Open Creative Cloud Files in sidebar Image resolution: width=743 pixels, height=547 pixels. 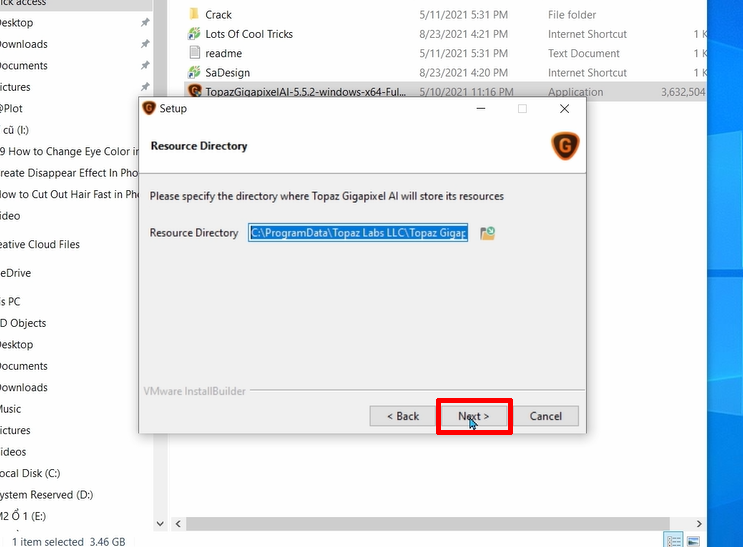[x=40, y=245]
